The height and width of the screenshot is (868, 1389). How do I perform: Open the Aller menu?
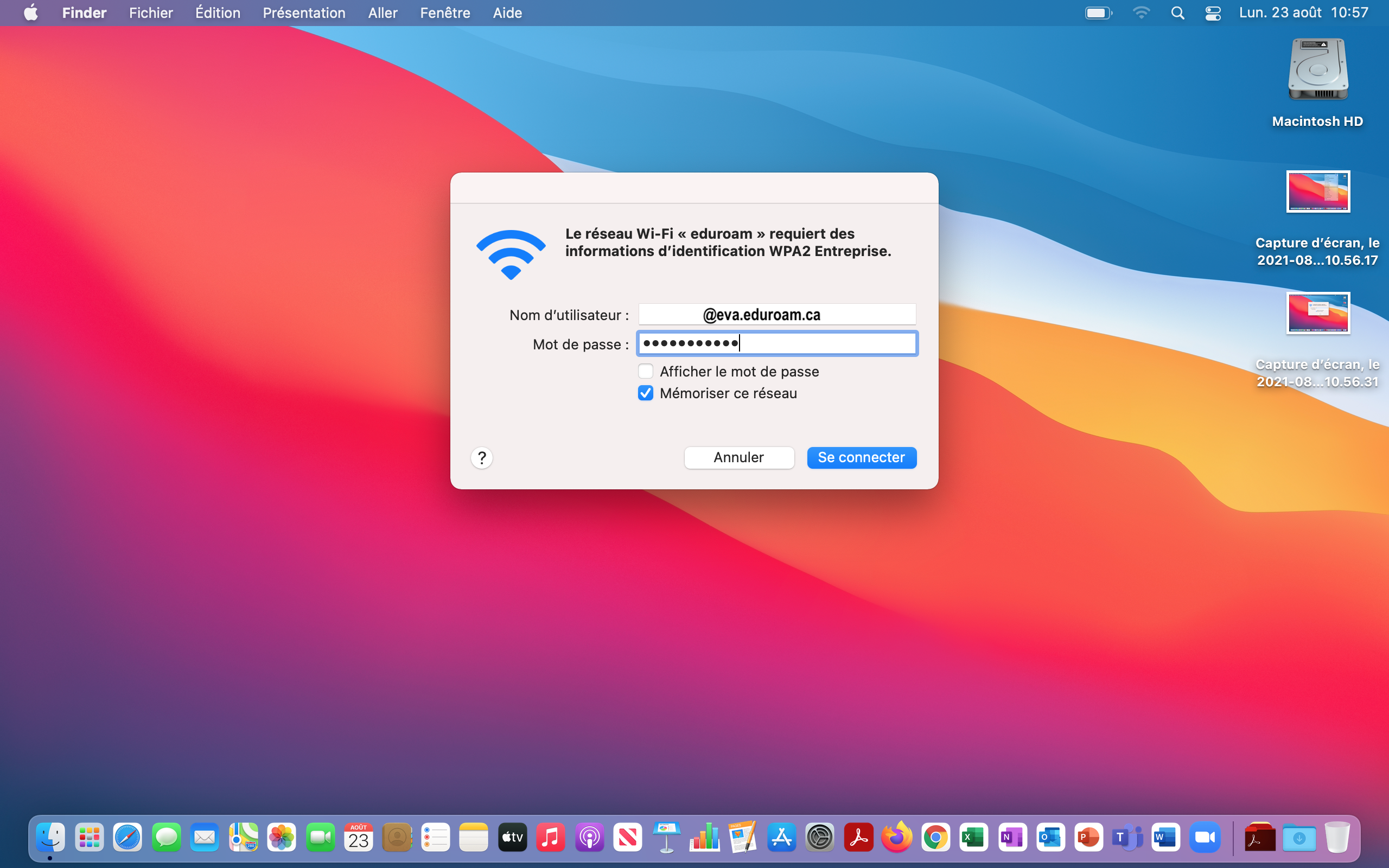tap(383, 12)
